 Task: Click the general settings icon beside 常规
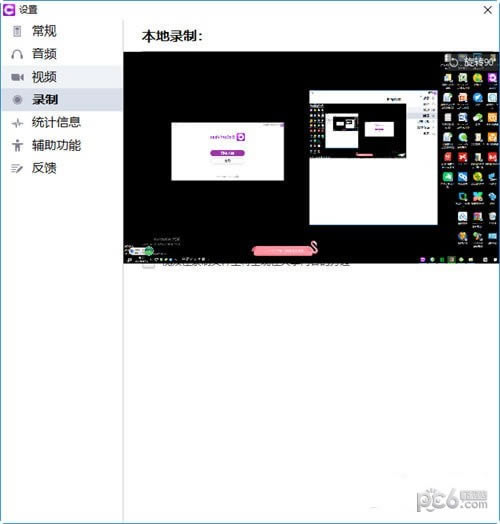[x=17, y=31]
